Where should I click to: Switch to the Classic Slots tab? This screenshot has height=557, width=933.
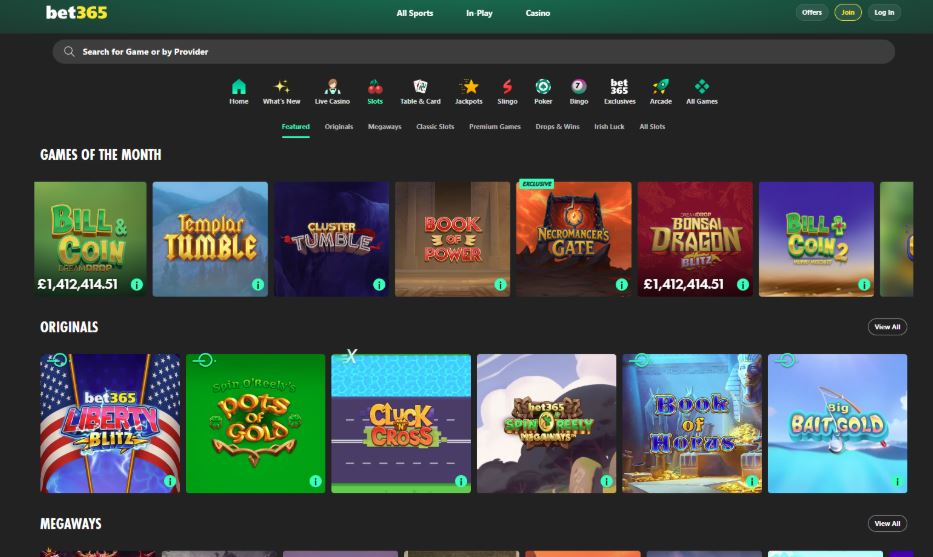[x=435, y=127]
